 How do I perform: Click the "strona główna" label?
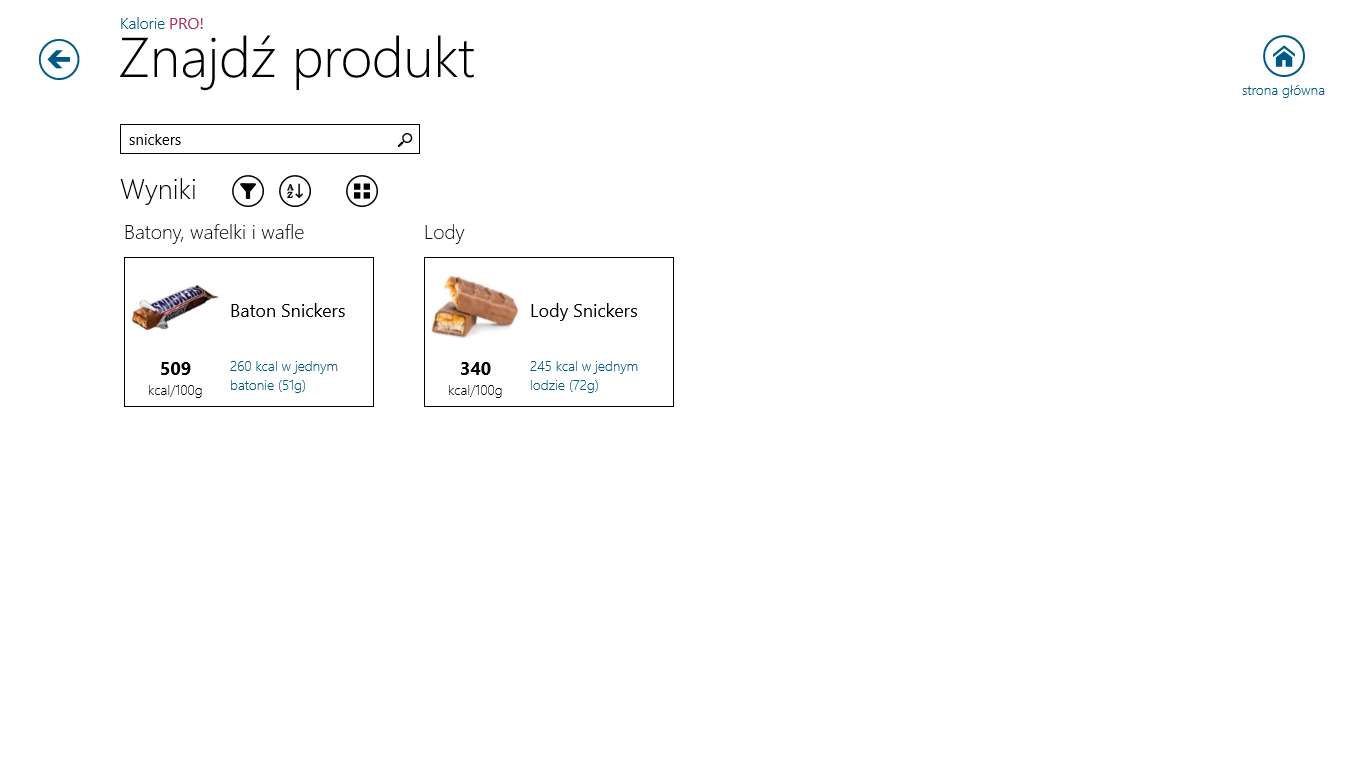coord(1283,91)
